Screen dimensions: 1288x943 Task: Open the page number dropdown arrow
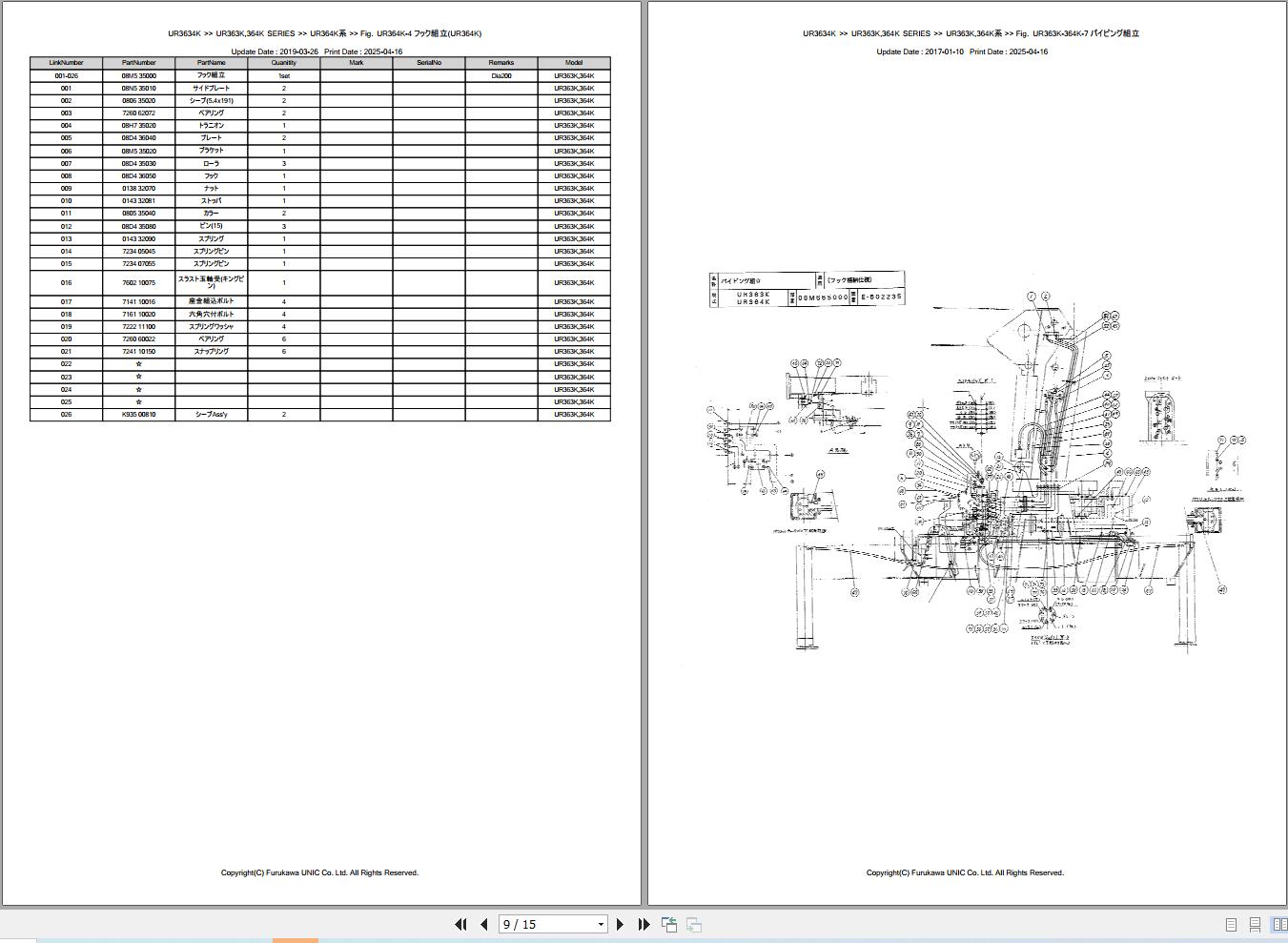click(x=601, y=924)
